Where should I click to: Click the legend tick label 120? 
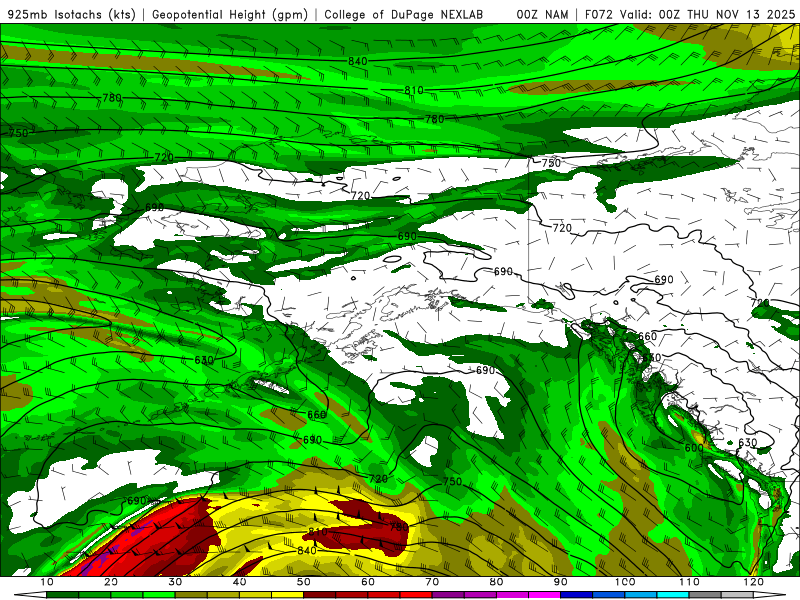(754, 582)
